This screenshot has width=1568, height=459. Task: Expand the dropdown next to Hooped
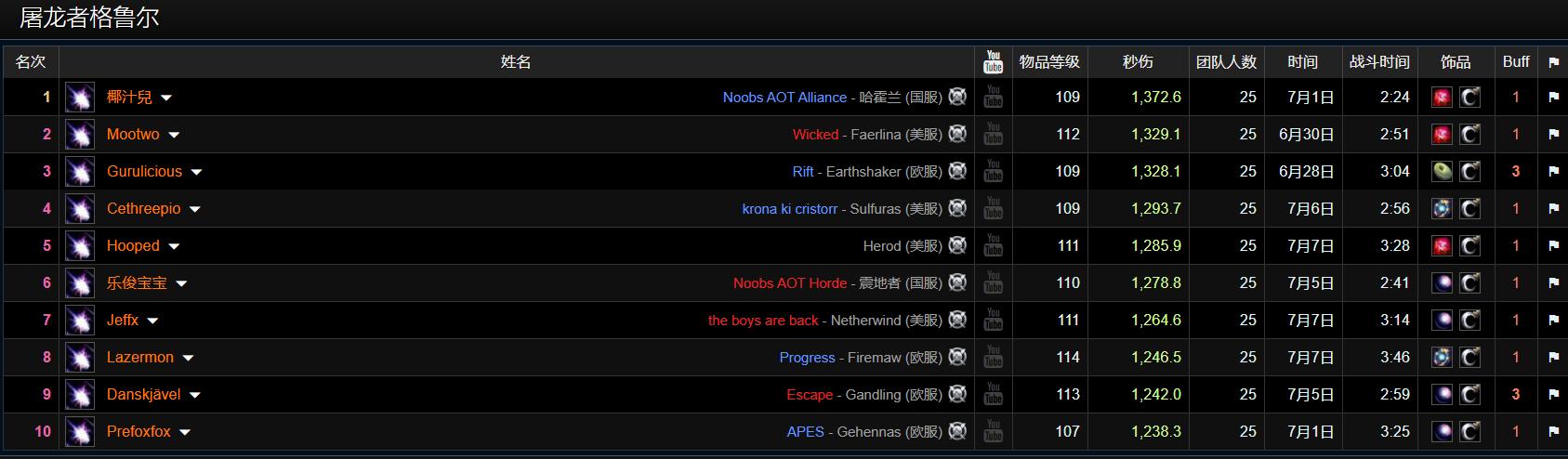[174, 246]
